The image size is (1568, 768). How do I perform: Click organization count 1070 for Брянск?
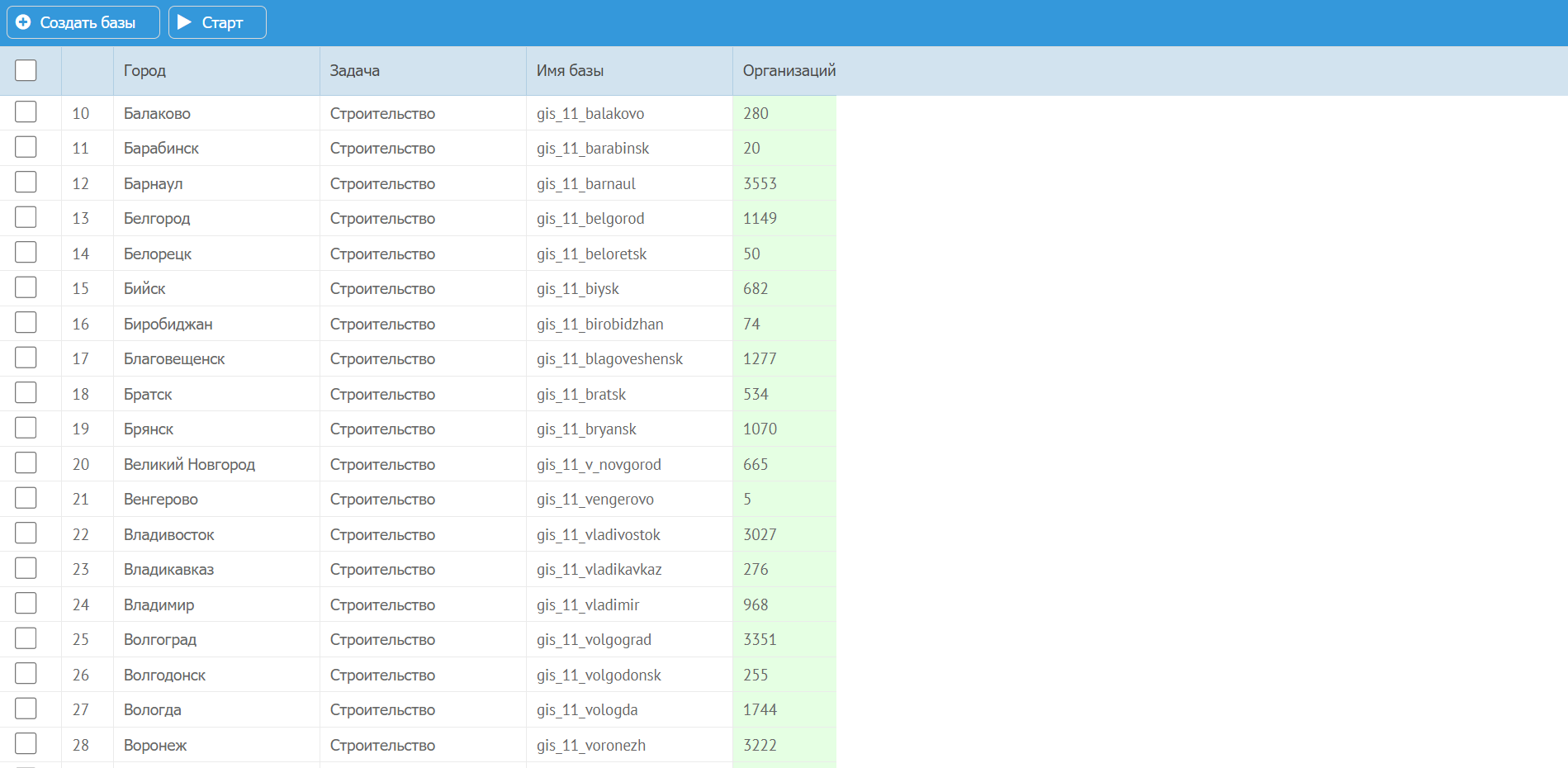(x=760, y=429)
